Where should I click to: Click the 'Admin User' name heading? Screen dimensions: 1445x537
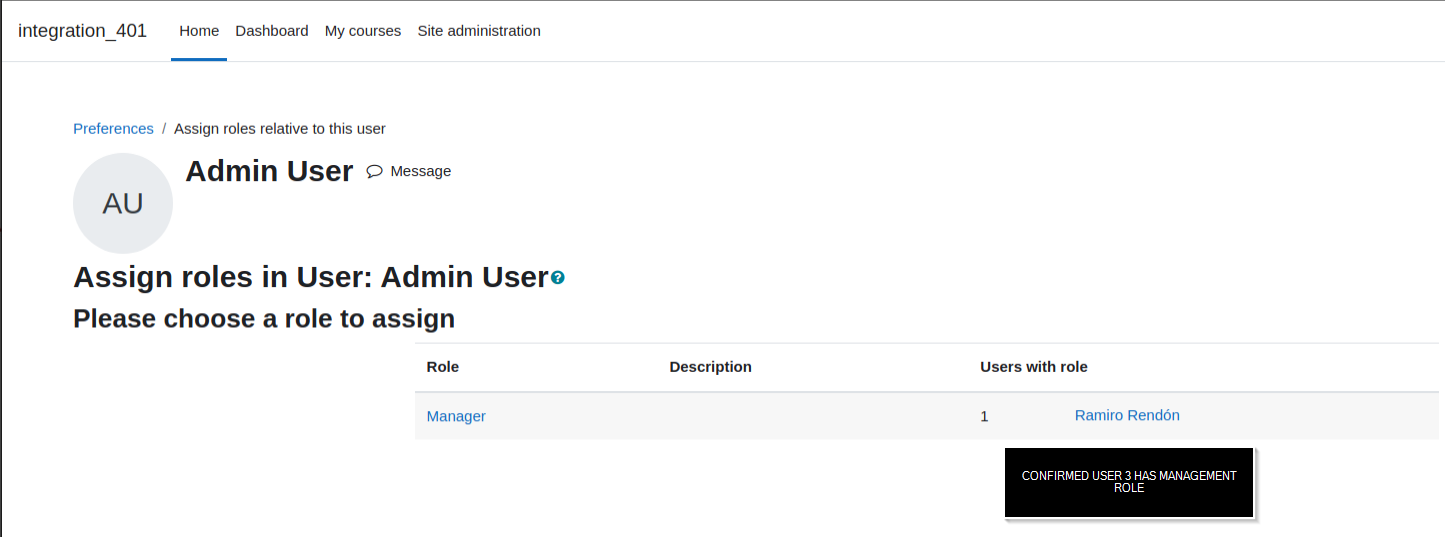[x=269, y=171]
